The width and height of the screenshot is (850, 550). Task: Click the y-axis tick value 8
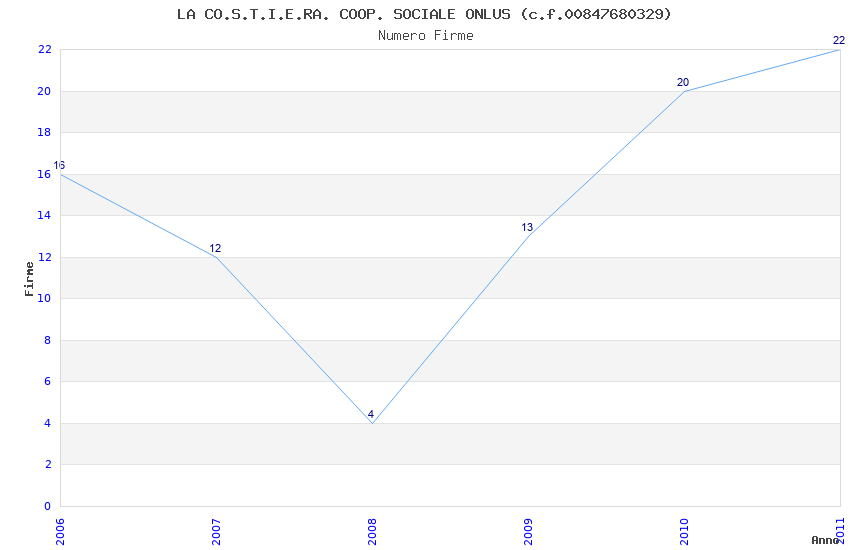point(48,340)
